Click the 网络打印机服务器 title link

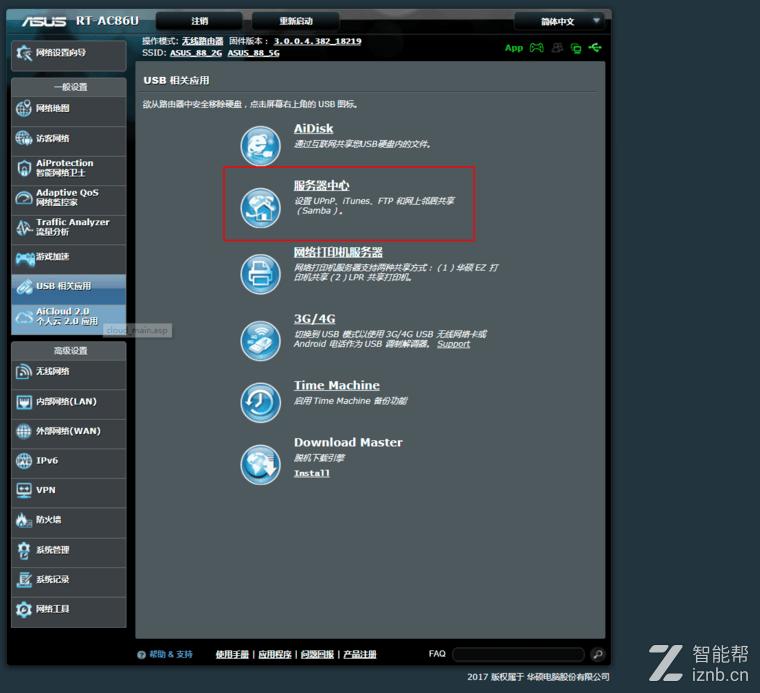pyautogui.click(x=338, y=252)
